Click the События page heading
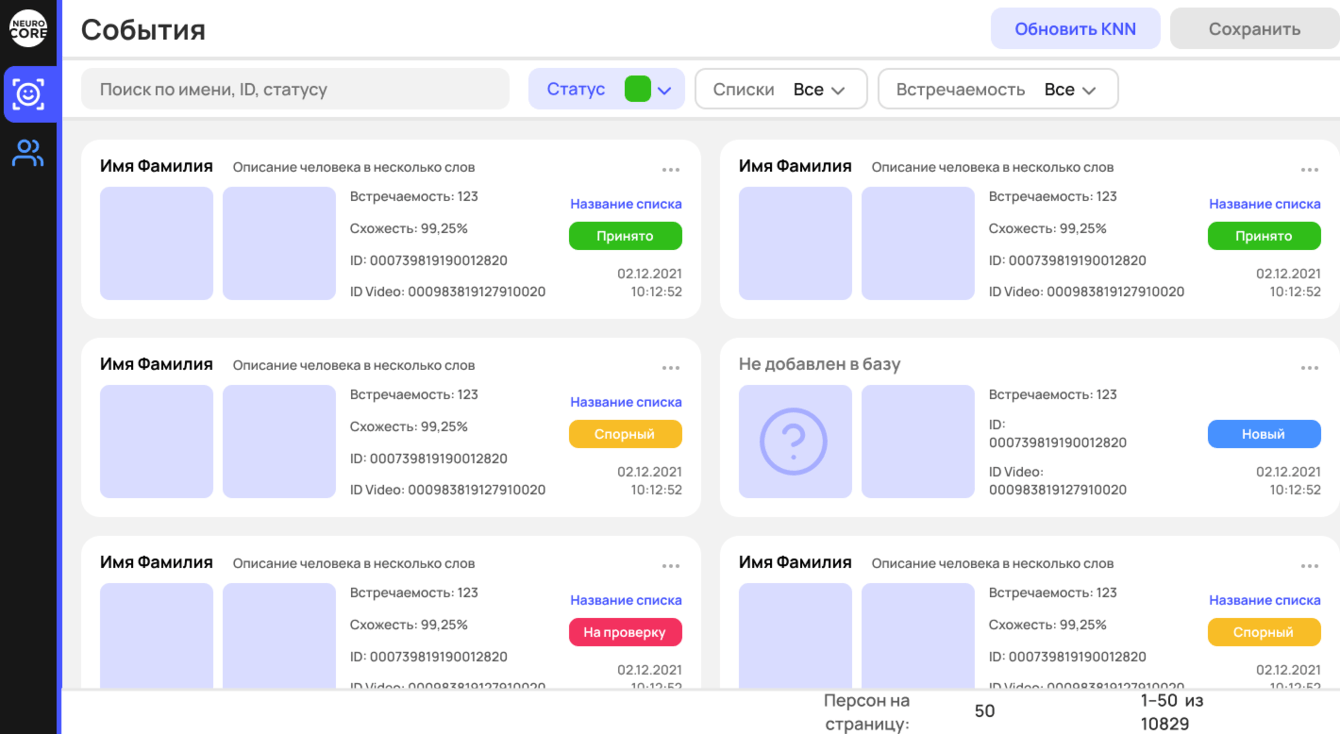 point(143,30)
